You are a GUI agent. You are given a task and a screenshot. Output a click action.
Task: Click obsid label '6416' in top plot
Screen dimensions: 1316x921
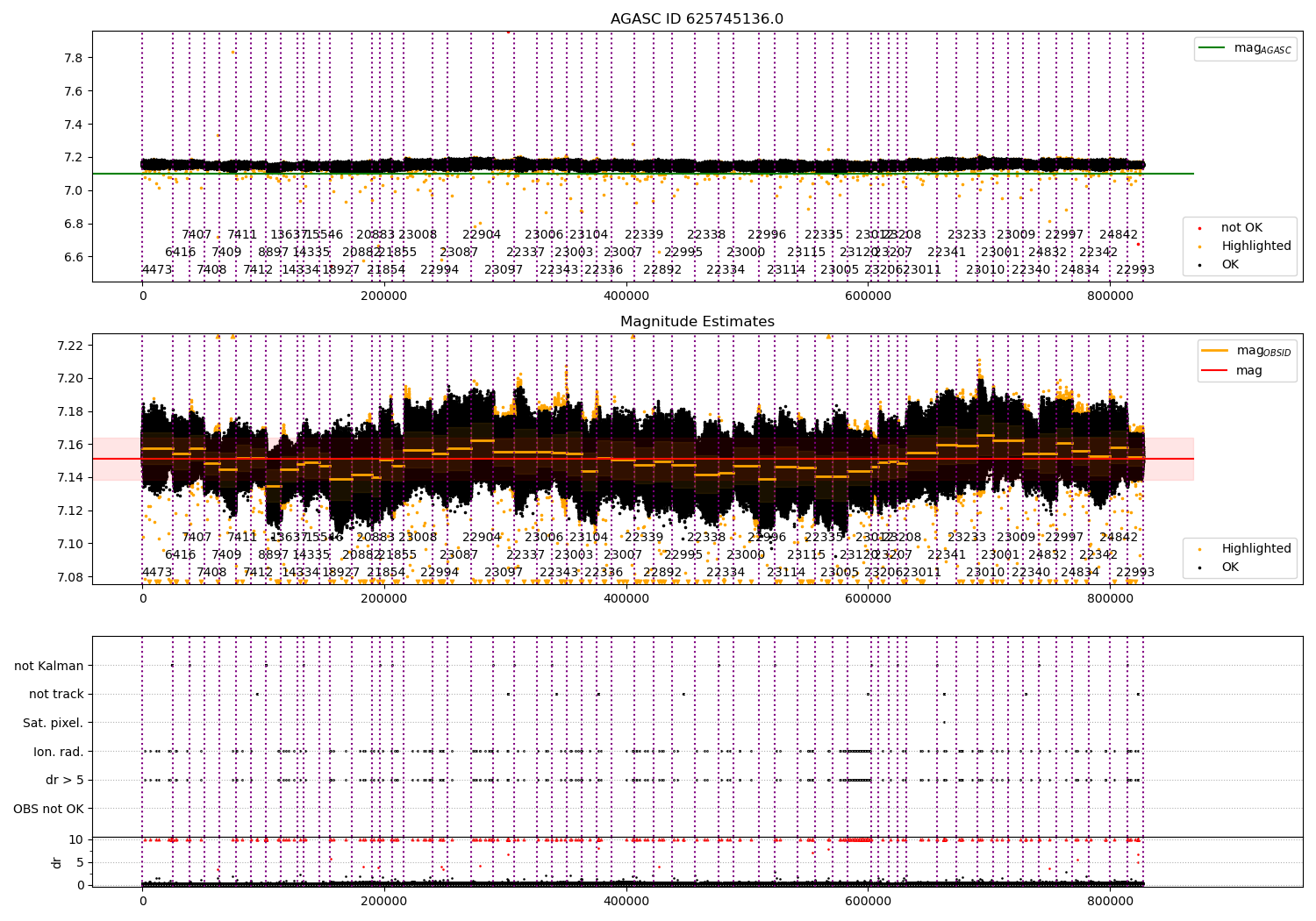pyautogui.click(x=181, y=253)
